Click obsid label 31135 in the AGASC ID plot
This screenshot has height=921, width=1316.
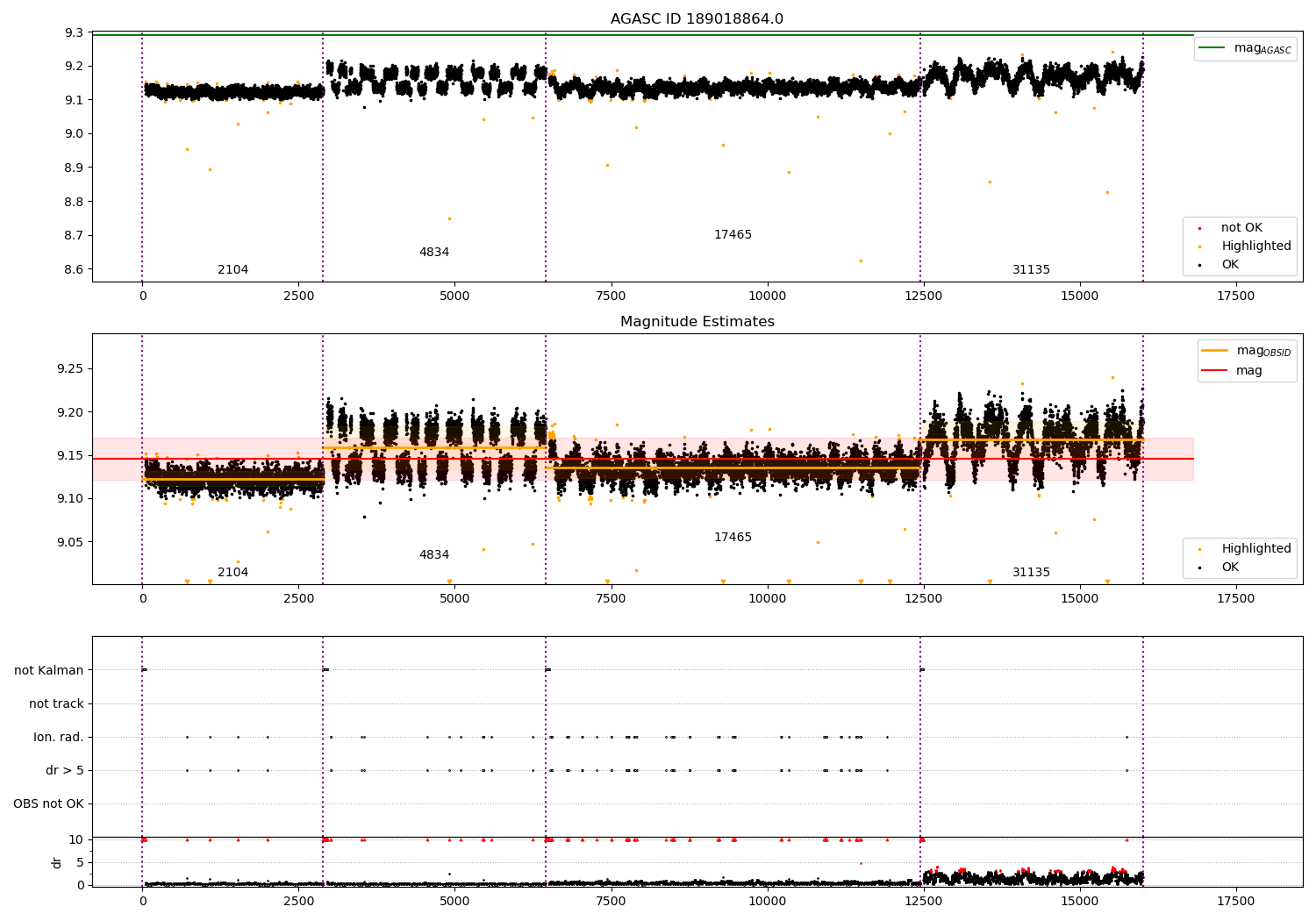coord(1031,270)
